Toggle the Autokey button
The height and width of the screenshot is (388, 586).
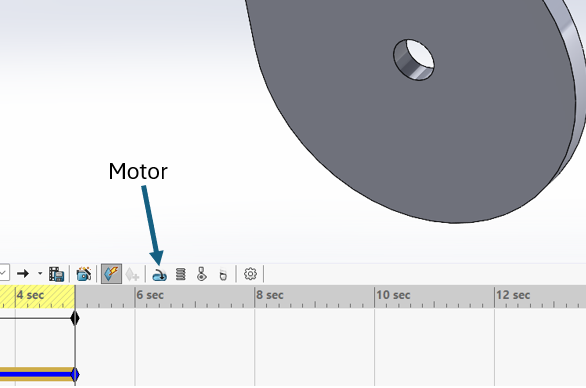tap(111, 274)
